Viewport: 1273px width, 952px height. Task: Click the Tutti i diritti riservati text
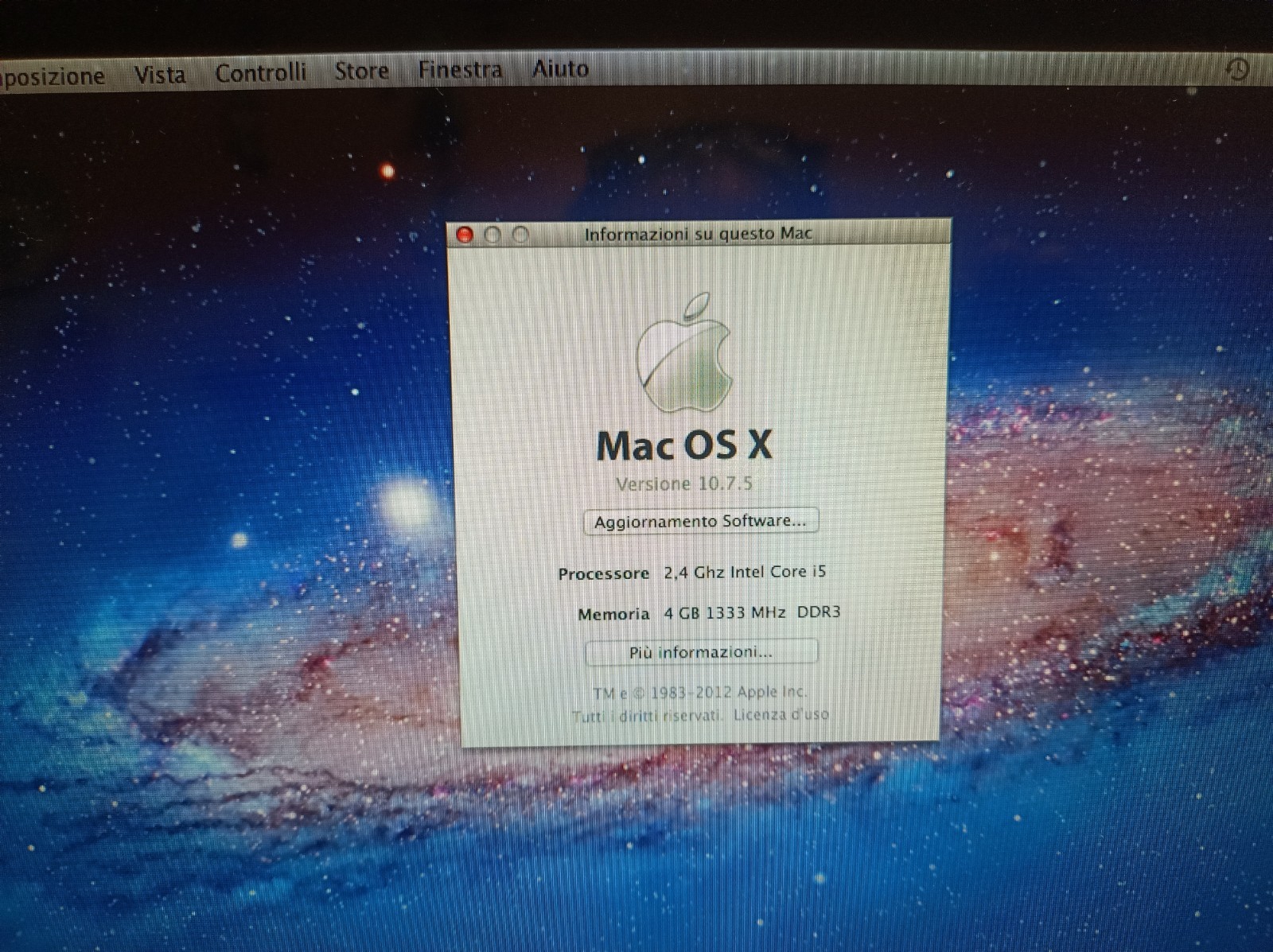click(647, 716)
